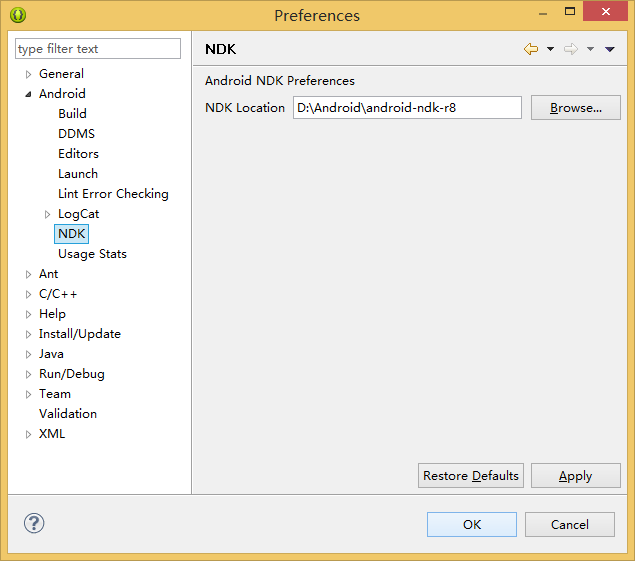Open the Launch preferences page
This screenshot has height=561, width=635.
click(x=78, y=174)
